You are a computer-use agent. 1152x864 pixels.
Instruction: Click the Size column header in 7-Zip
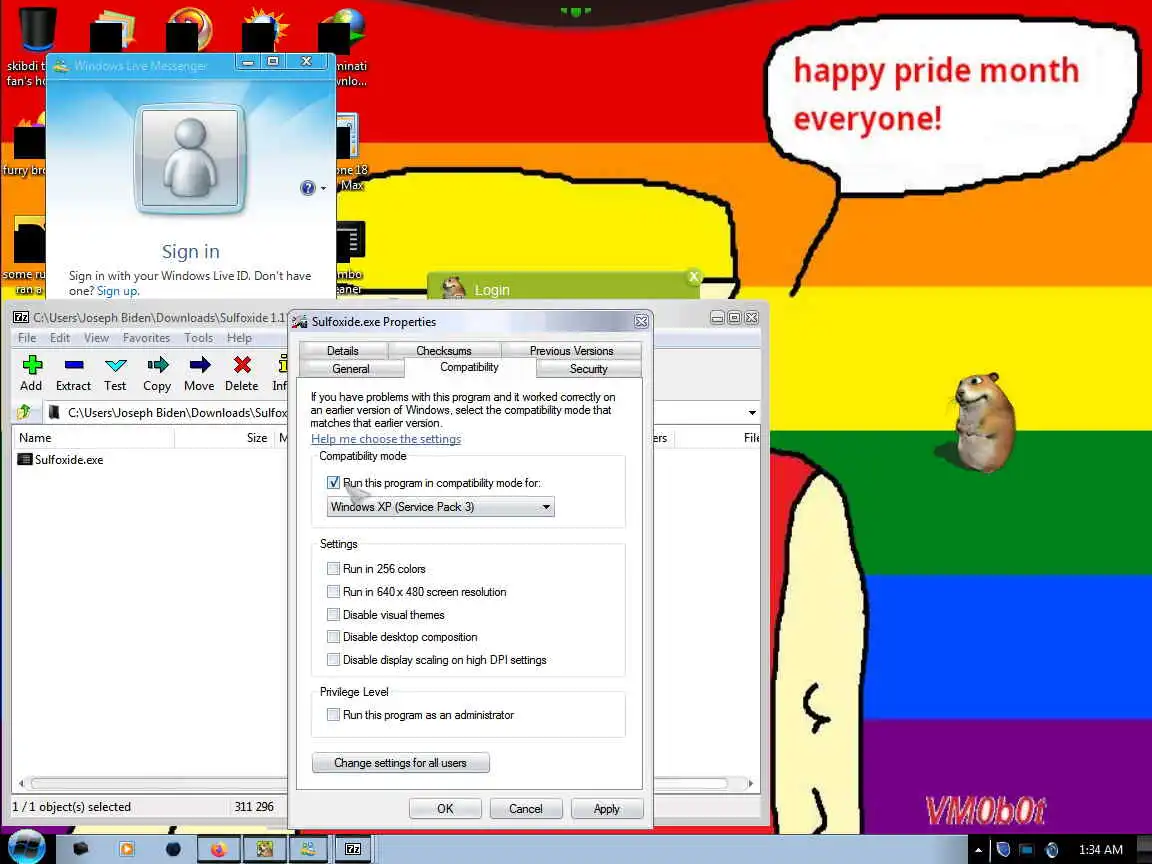224,438
